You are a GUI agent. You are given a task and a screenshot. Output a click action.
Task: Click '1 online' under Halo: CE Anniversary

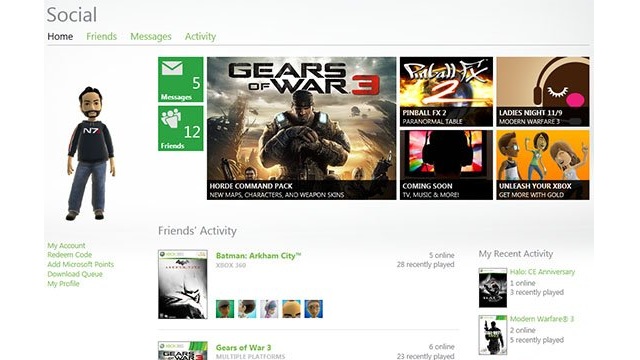[522, 283]
